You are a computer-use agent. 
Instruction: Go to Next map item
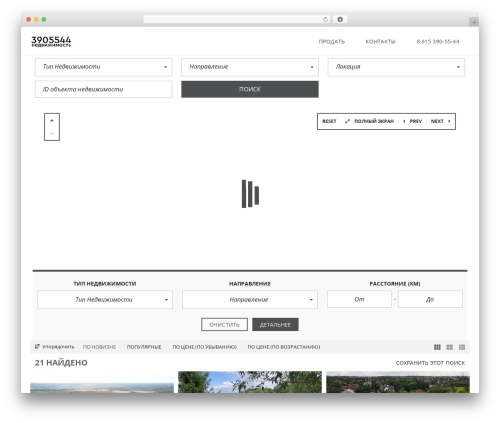click(440, 121)
